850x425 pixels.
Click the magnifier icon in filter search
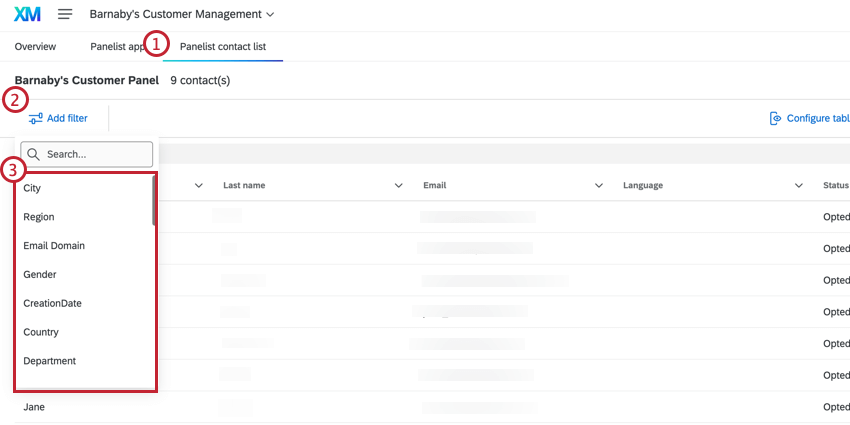click(34, 154)
